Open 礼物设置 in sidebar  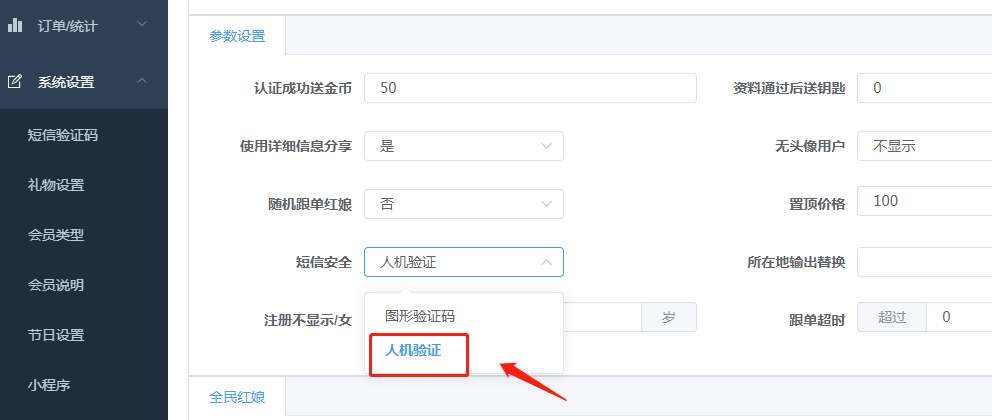click(x=56, y=185)
